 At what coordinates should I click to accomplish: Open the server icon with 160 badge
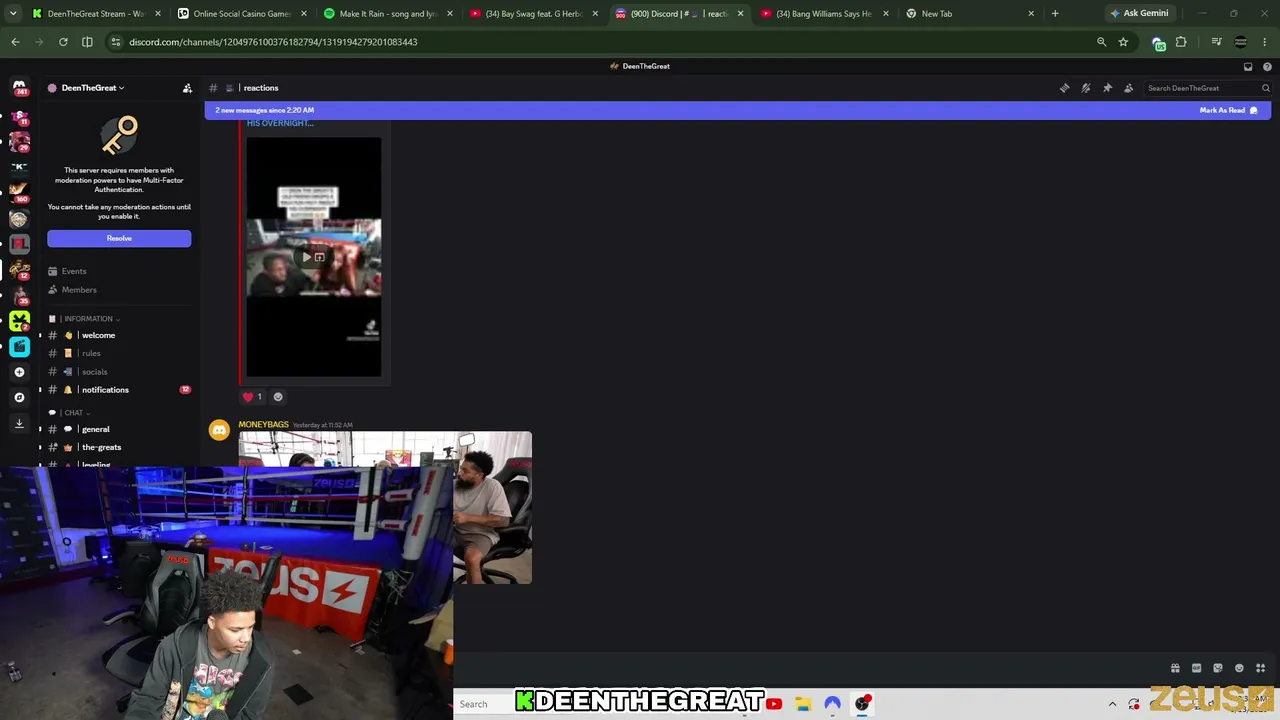coord(19,192)
